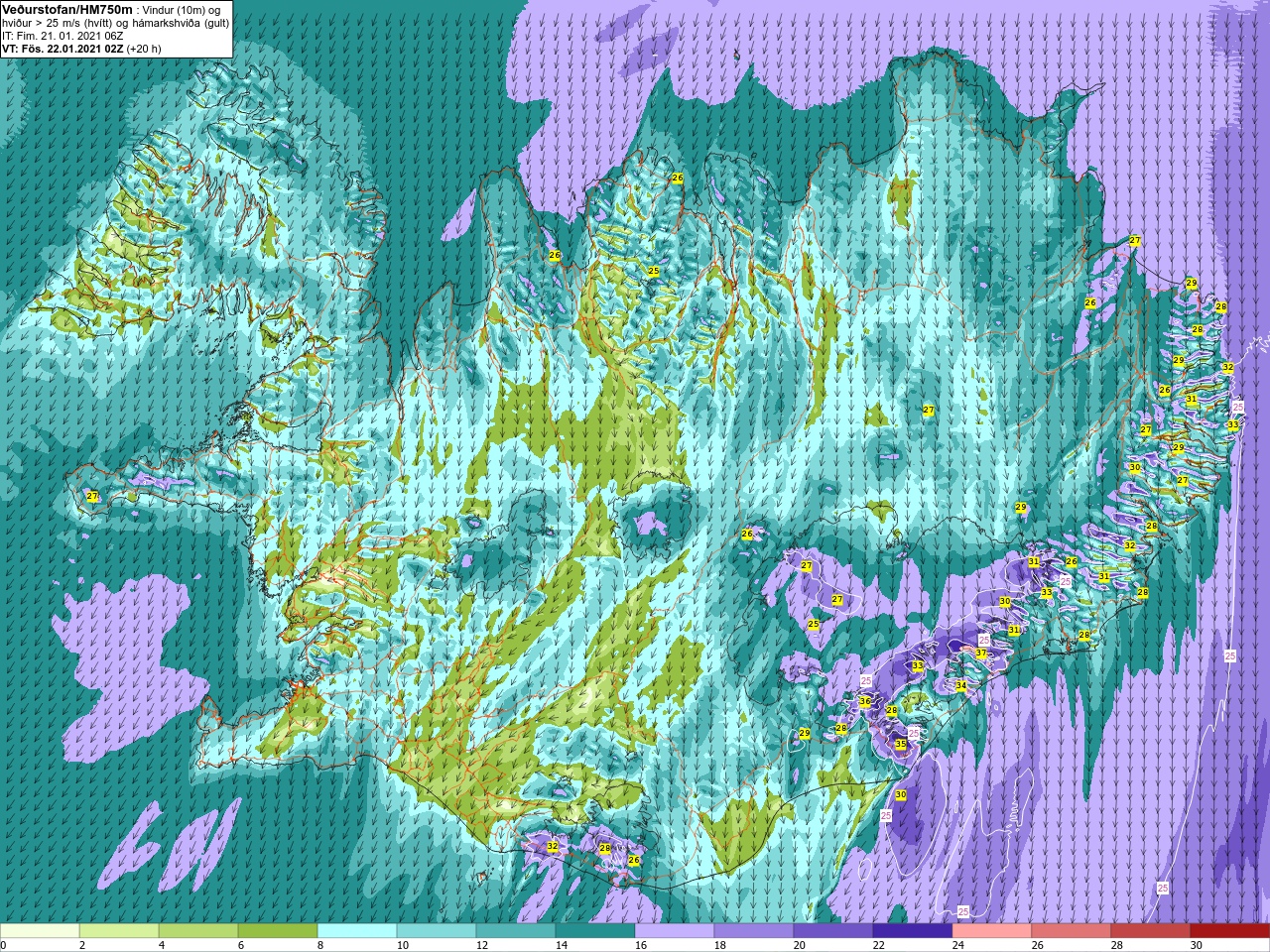1270x952 pixels.
Task: Pick the 20–22 m/s violet legend swatch
Action: pos(833,931)
